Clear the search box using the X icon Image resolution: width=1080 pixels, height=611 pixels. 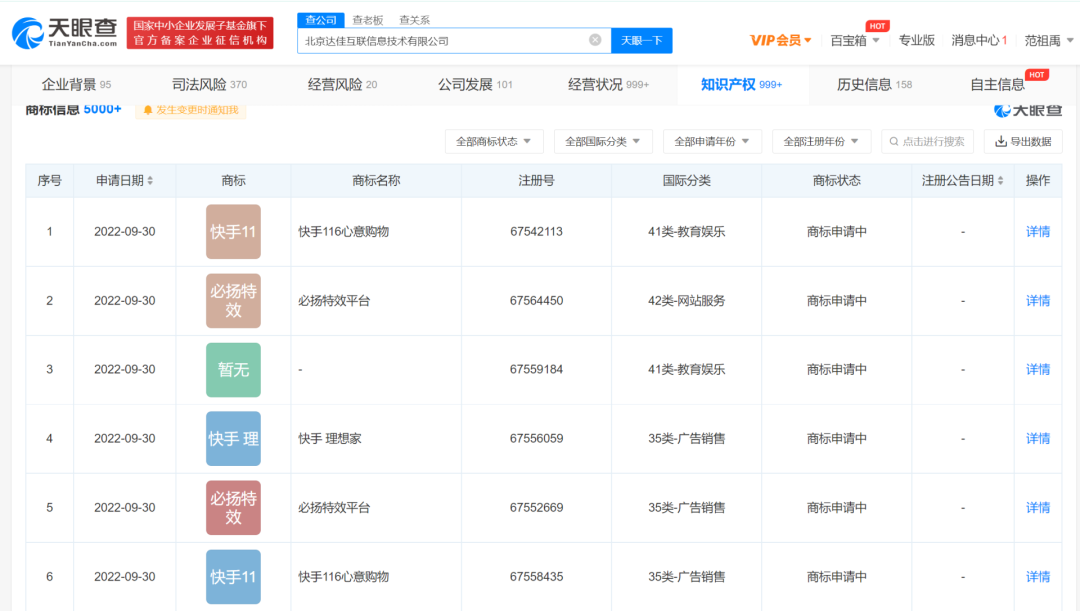pyautogui.click(x=595, y=40)
